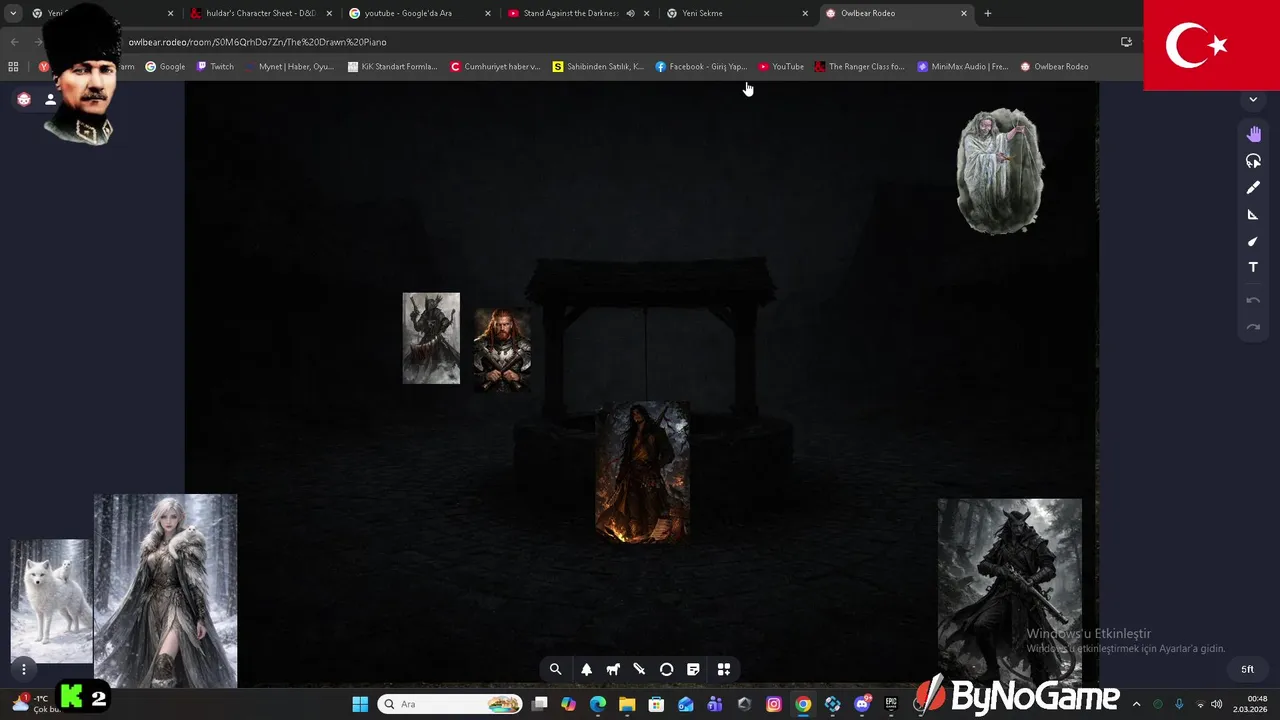The height and width of the screenshot is (720, 1280).
Task: Open the three-dot menu at bottom left
Action: point(24,669)
